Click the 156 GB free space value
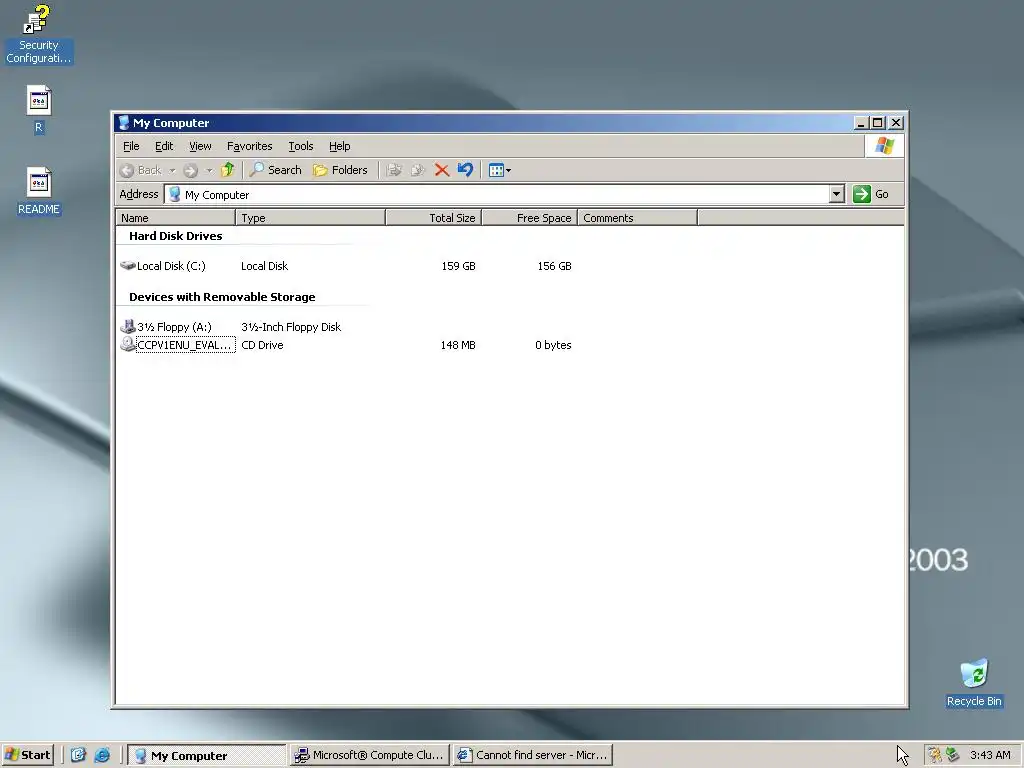The width and height of the screenshot is (1024, 768). pyautogui.click(x=554, y=266)
